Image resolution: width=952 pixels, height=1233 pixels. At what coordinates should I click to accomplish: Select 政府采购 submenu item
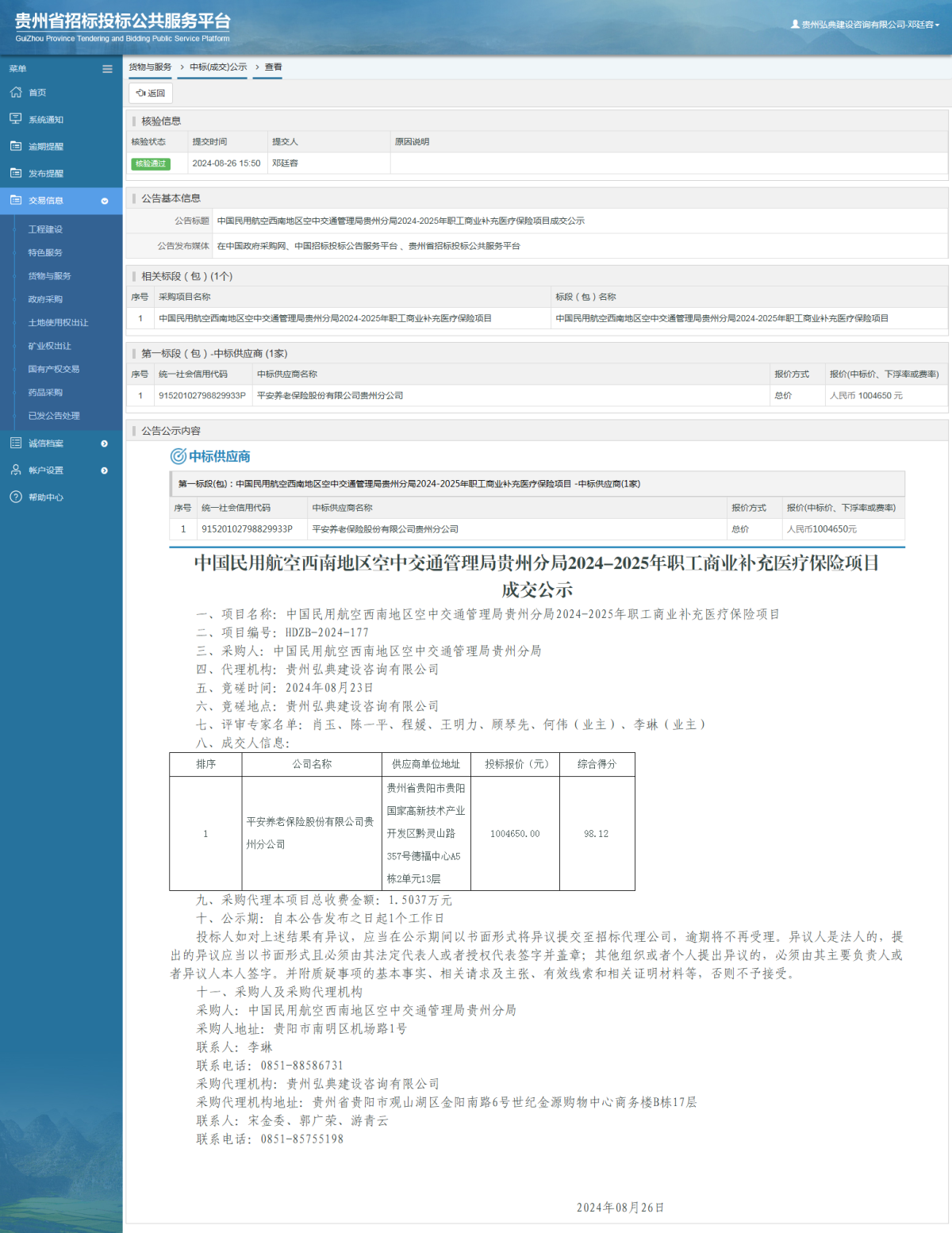[45, 299]
